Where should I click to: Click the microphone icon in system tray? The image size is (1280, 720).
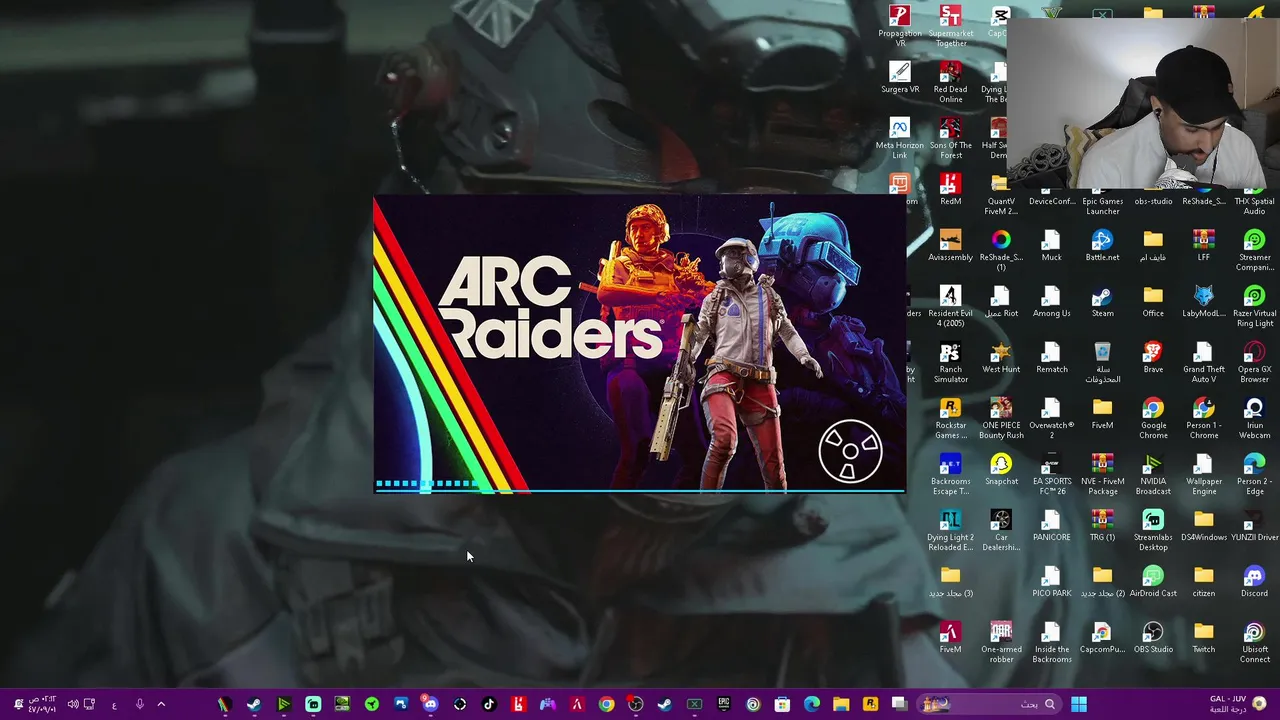coord(139,704)
